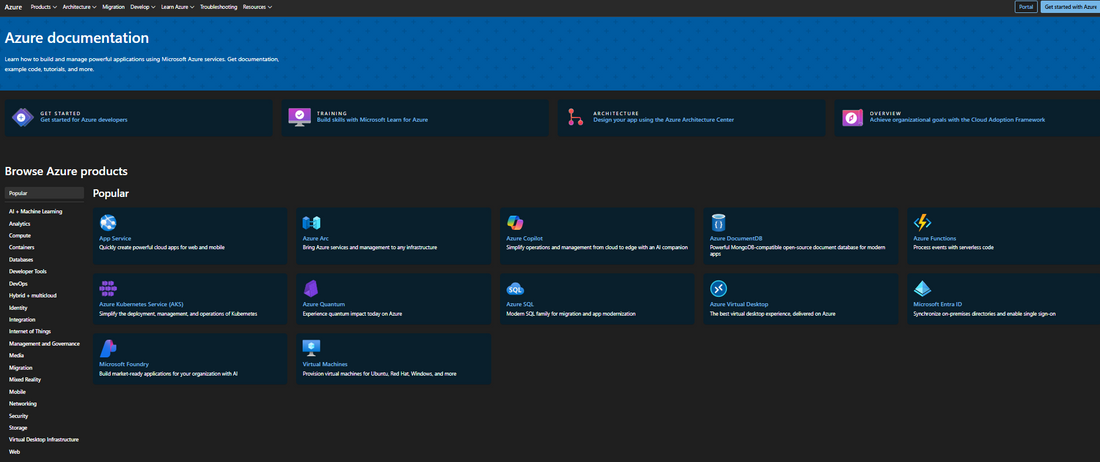Click the Azure DocumentDB database icon
This screenshot has width=1100, height=462.
(x=718, y=223)
